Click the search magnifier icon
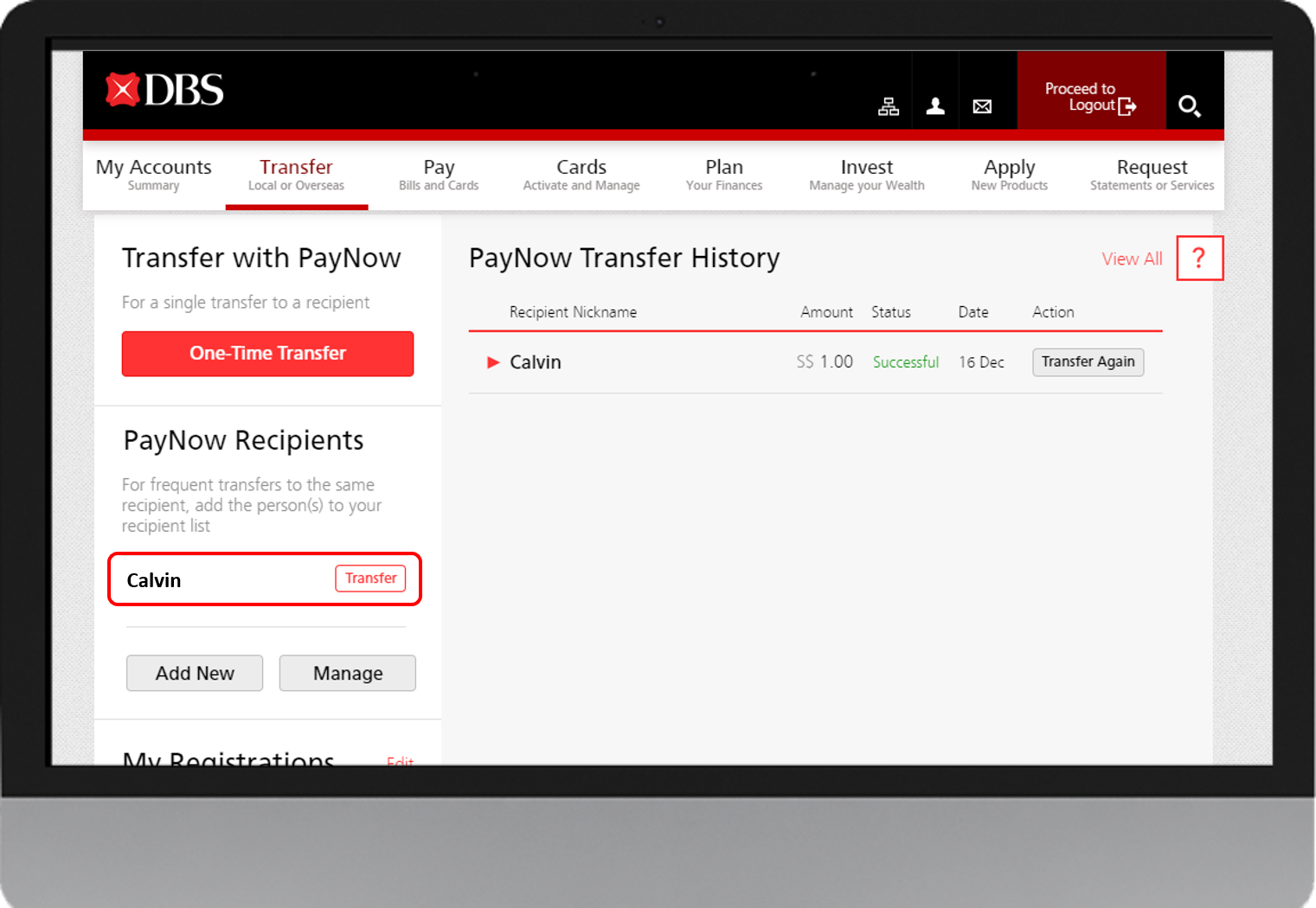The image size is (1316, 908). point(1191,106)
